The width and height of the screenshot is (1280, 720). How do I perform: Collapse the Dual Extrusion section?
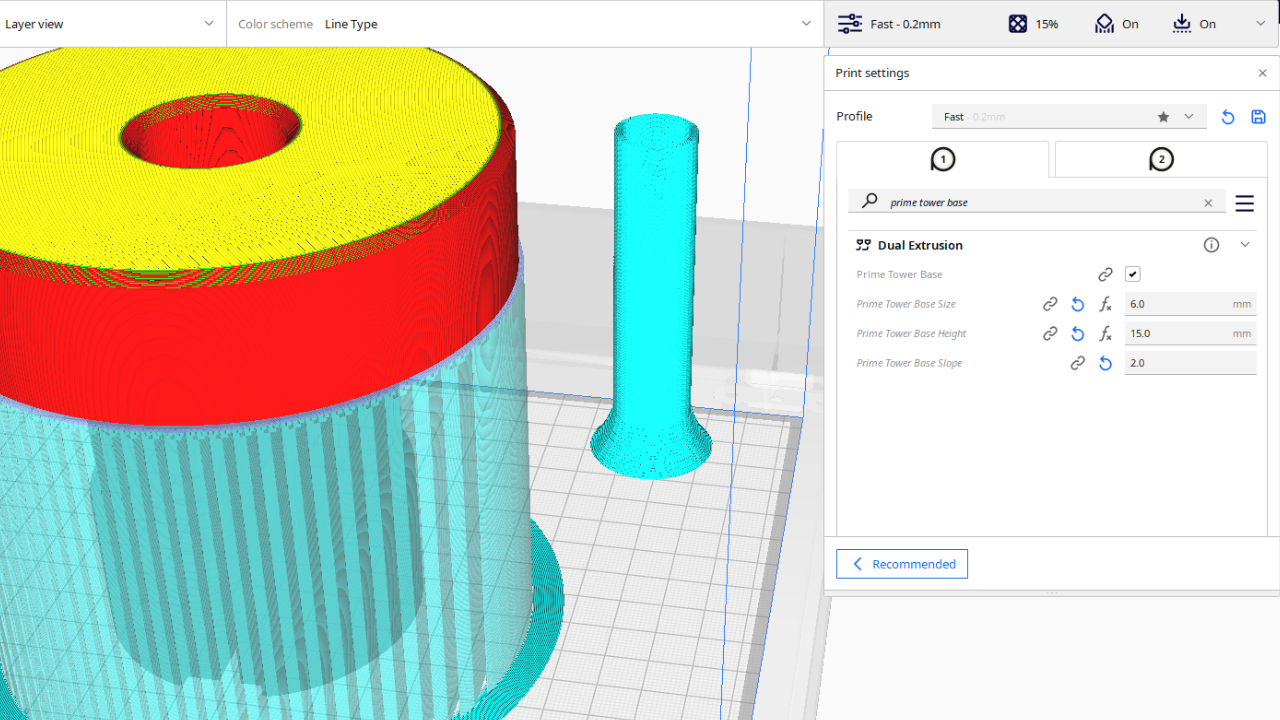coord(1245,245)
